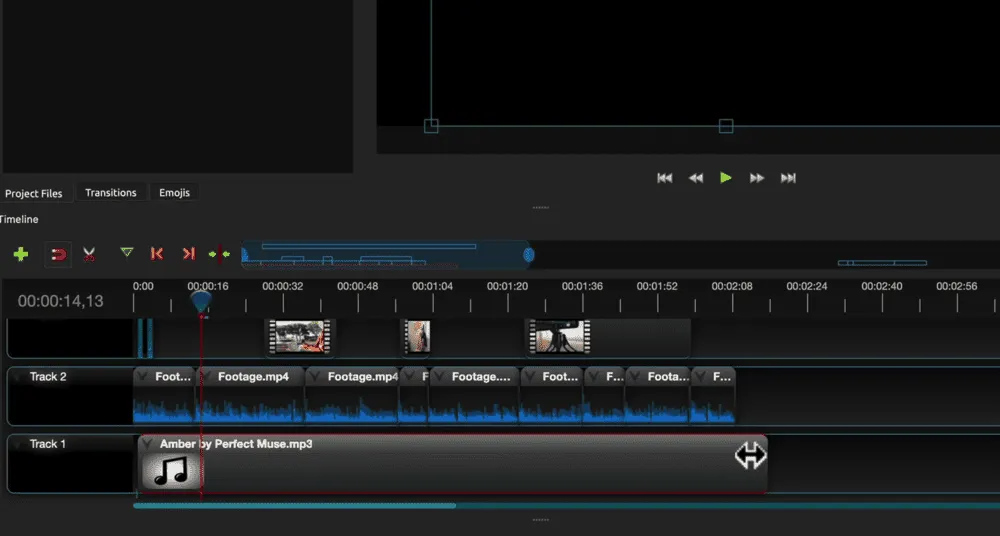This screenshot has height=536, width=1000.
Task: Open the Emojis tab
Action: (x=174, y=193)
